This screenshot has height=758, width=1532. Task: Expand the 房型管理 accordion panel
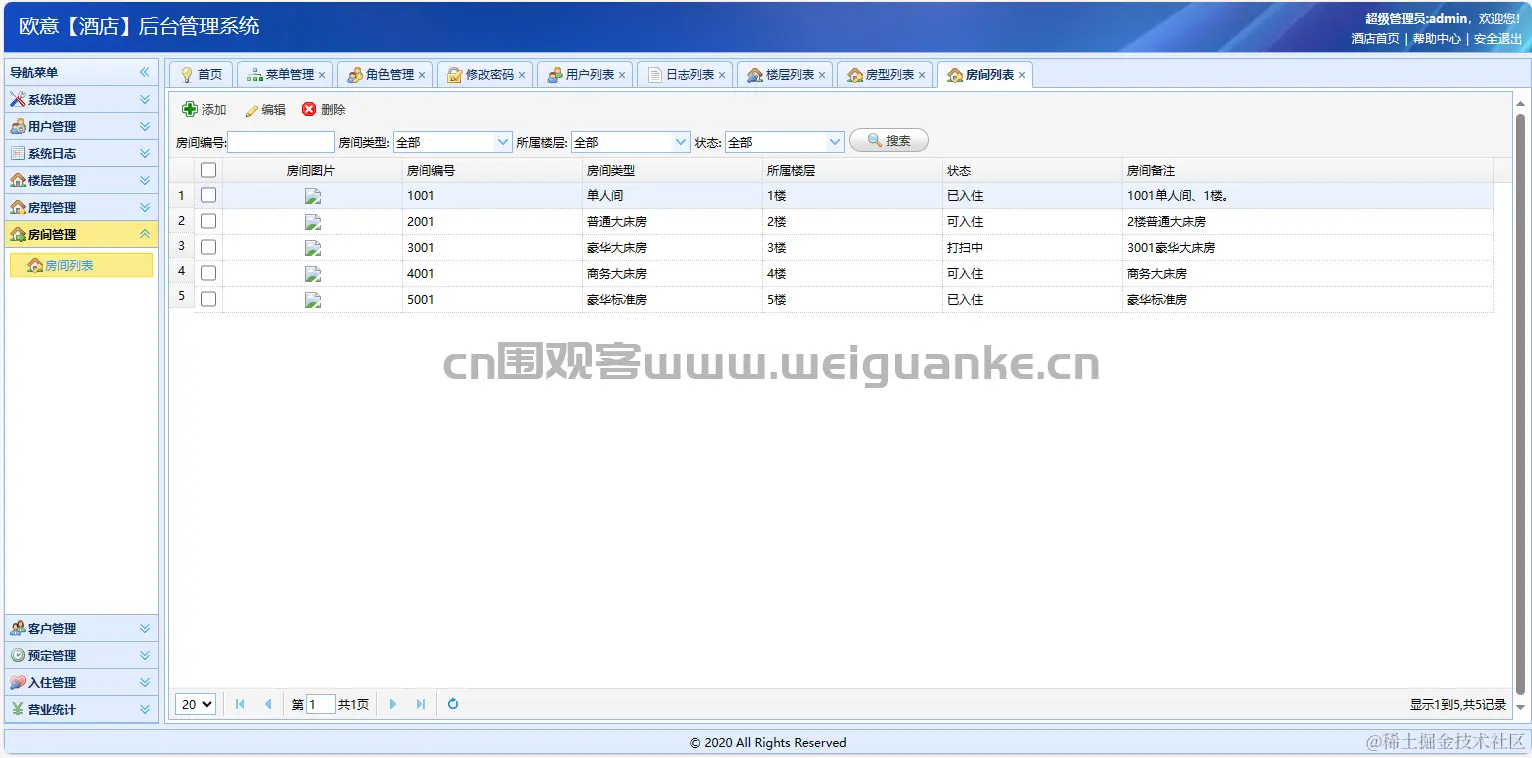tap(81, 207)
